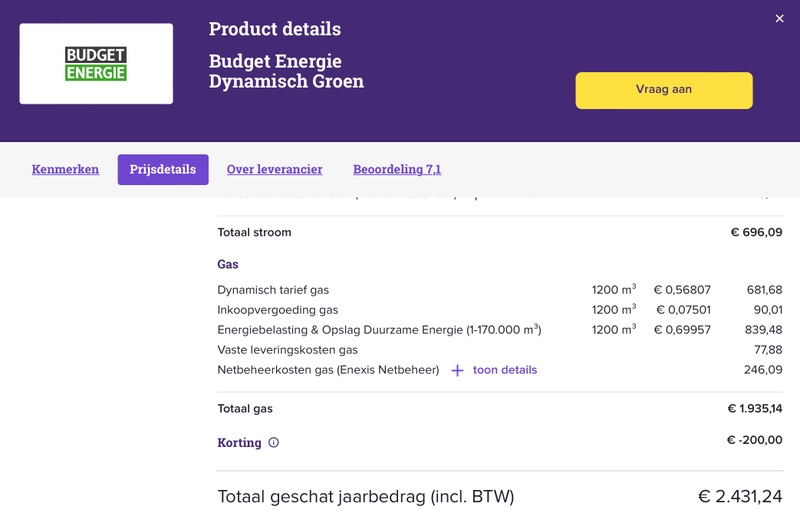This screenshot has height=523, width=800.
Task: Select the Dynamisch tarief gas row label
Action: coord(273,290)
